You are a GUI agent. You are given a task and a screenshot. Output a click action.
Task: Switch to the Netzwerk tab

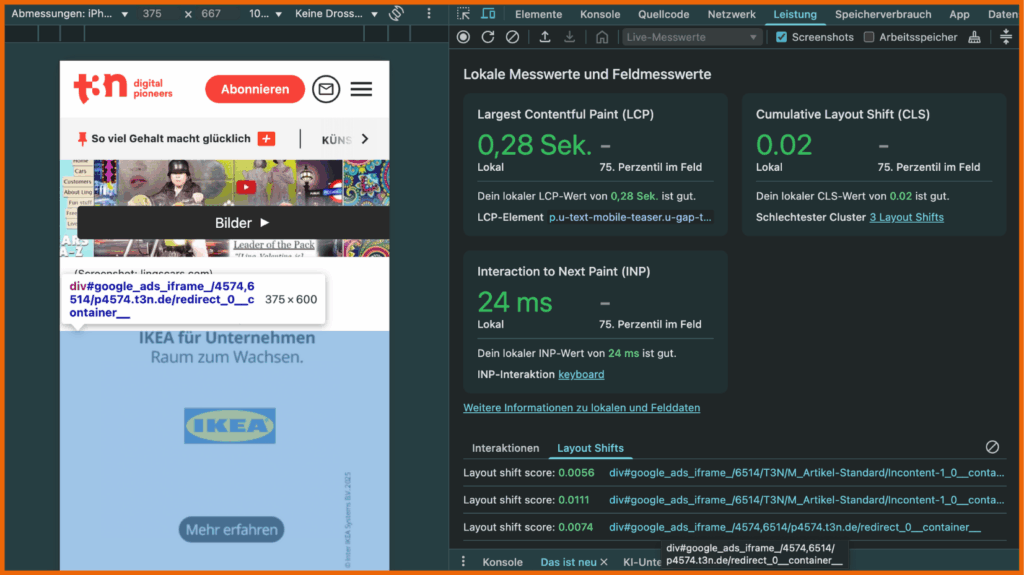point(732,15)
